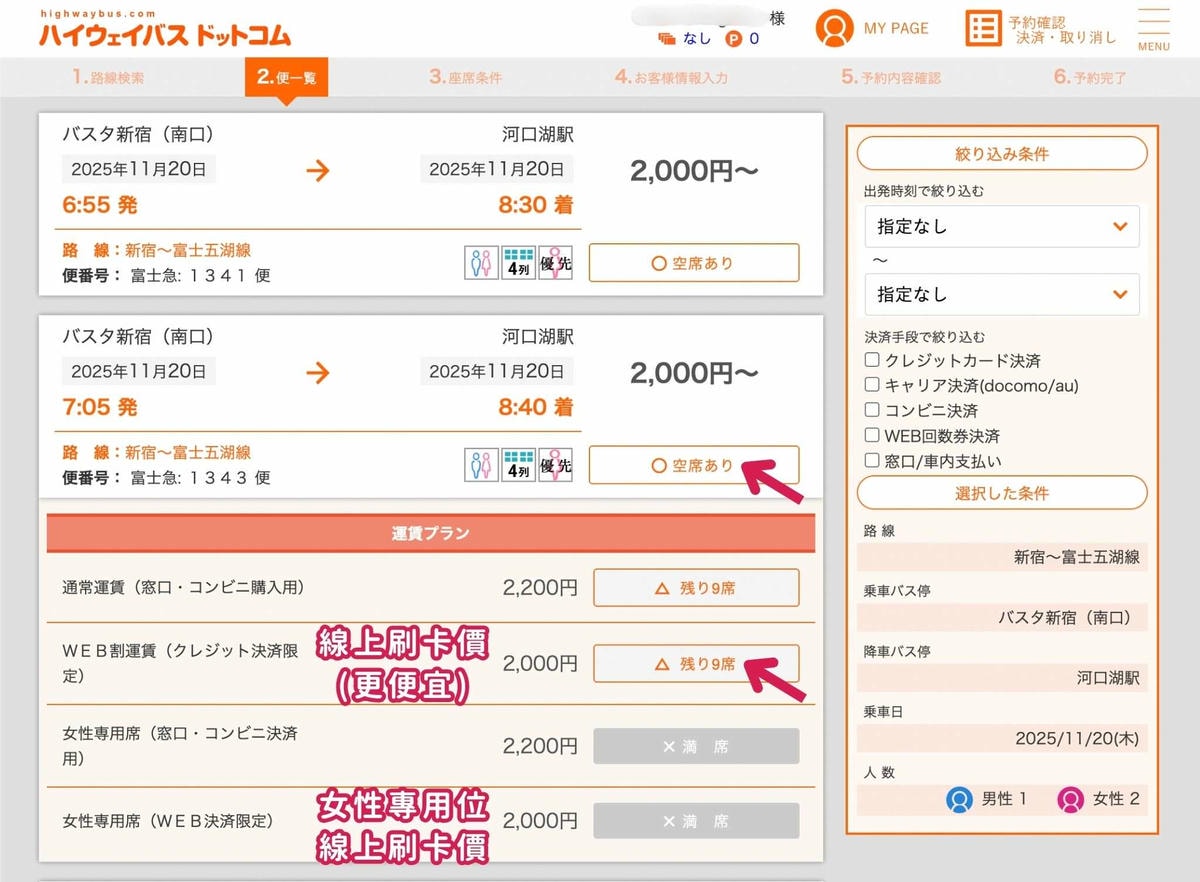The image size is (1200, 882).
Task: Click 4列 seat icon on 1343便 card
Action: (x=519, y=465)
